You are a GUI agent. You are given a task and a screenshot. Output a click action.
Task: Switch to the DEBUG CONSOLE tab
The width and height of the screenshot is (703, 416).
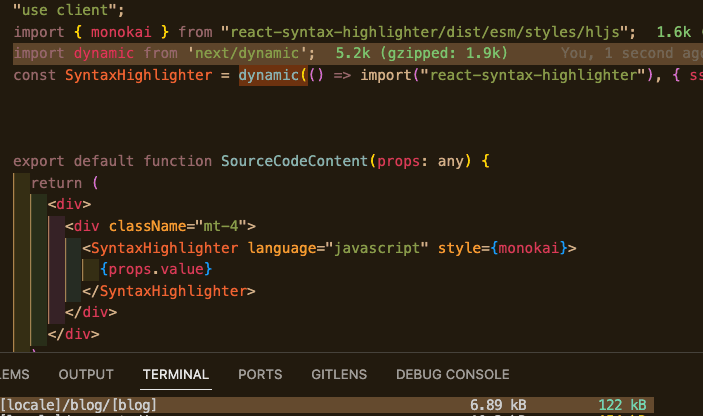[x=452, y=374]
